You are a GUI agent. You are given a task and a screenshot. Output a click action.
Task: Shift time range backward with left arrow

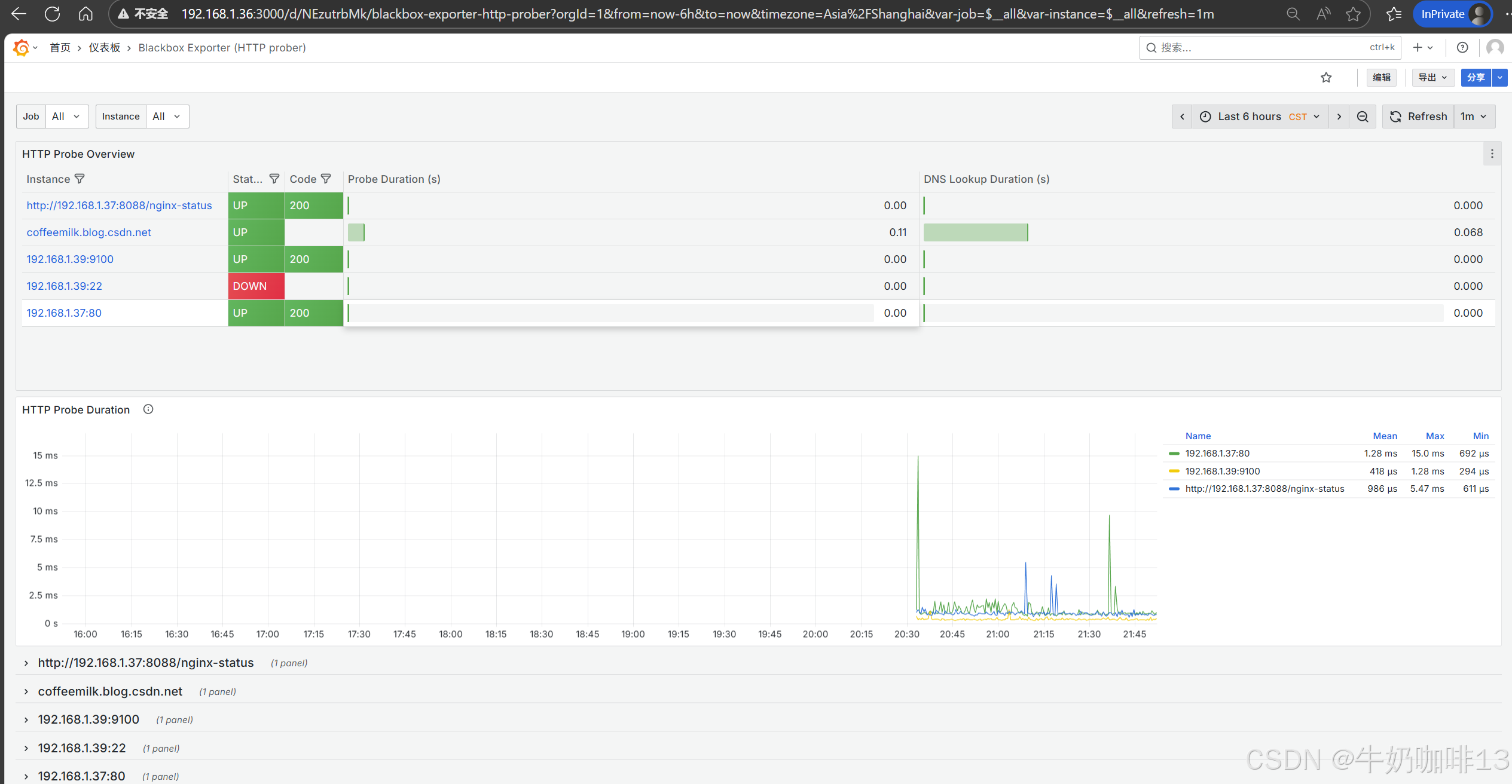[1182, 117]
